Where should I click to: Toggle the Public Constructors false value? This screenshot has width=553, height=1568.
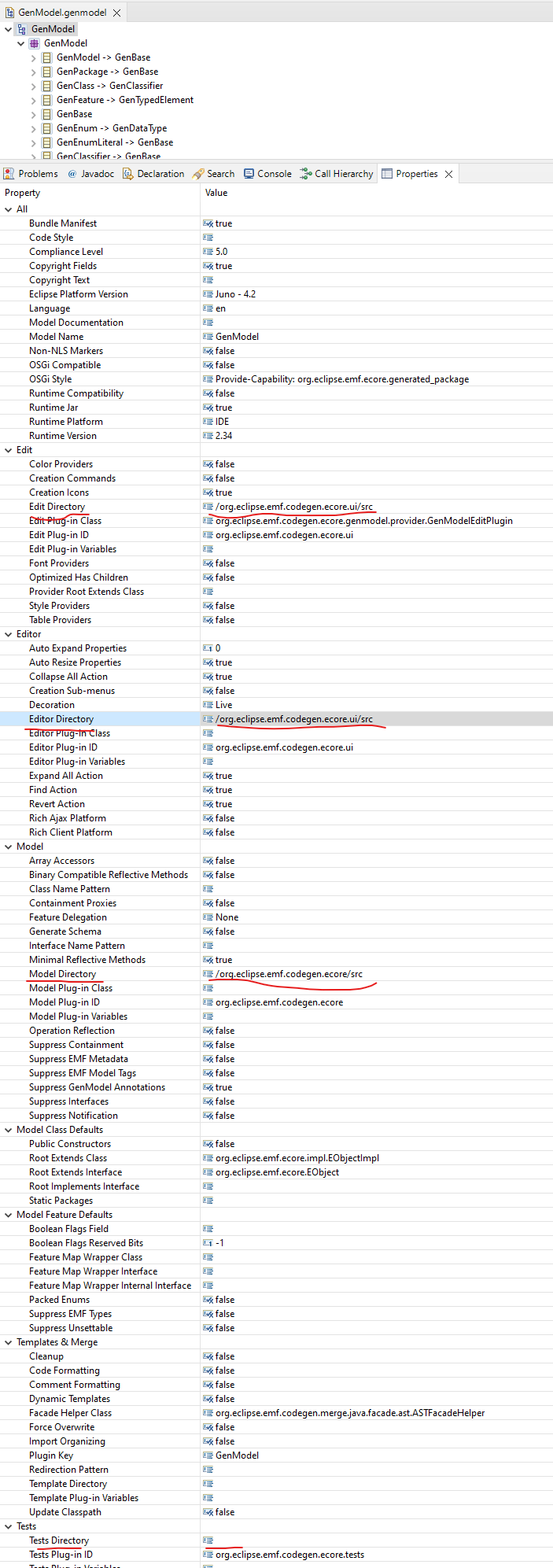point(225,1144)
